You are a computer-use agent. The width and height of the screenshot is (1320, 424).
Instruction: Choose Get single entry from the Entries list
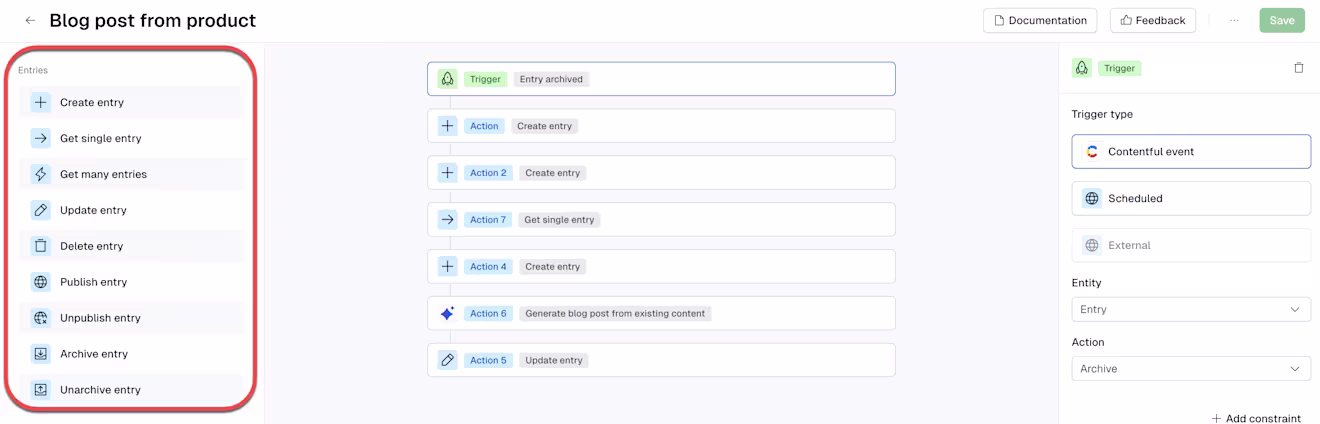131,138
